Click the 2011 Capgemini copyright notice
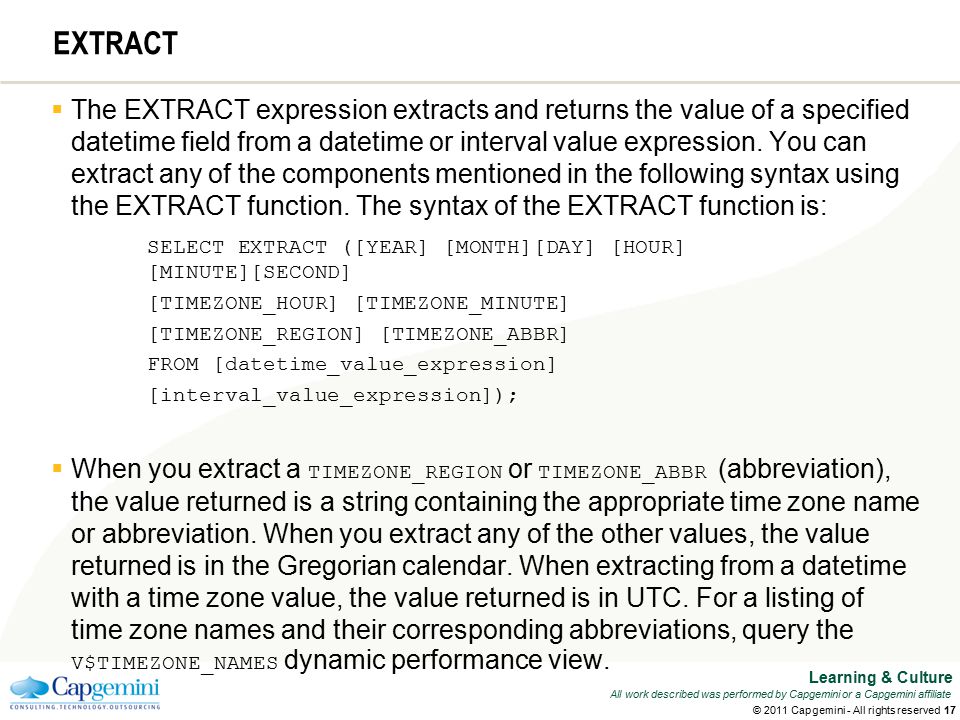The width and height of the screenshot is (960, 720). (x=847, y=710)
